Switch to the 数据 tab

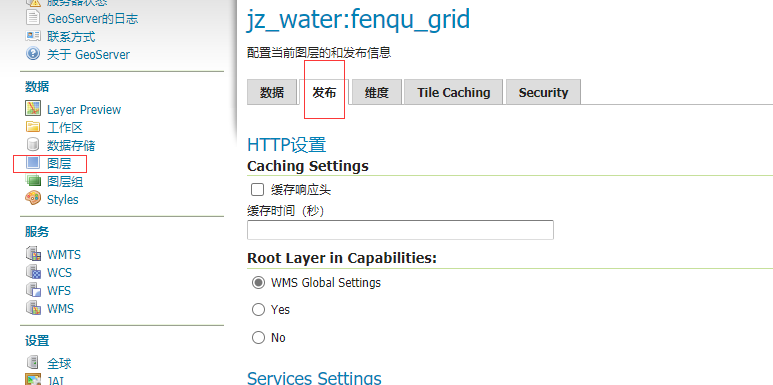click(x=272, y=92)
